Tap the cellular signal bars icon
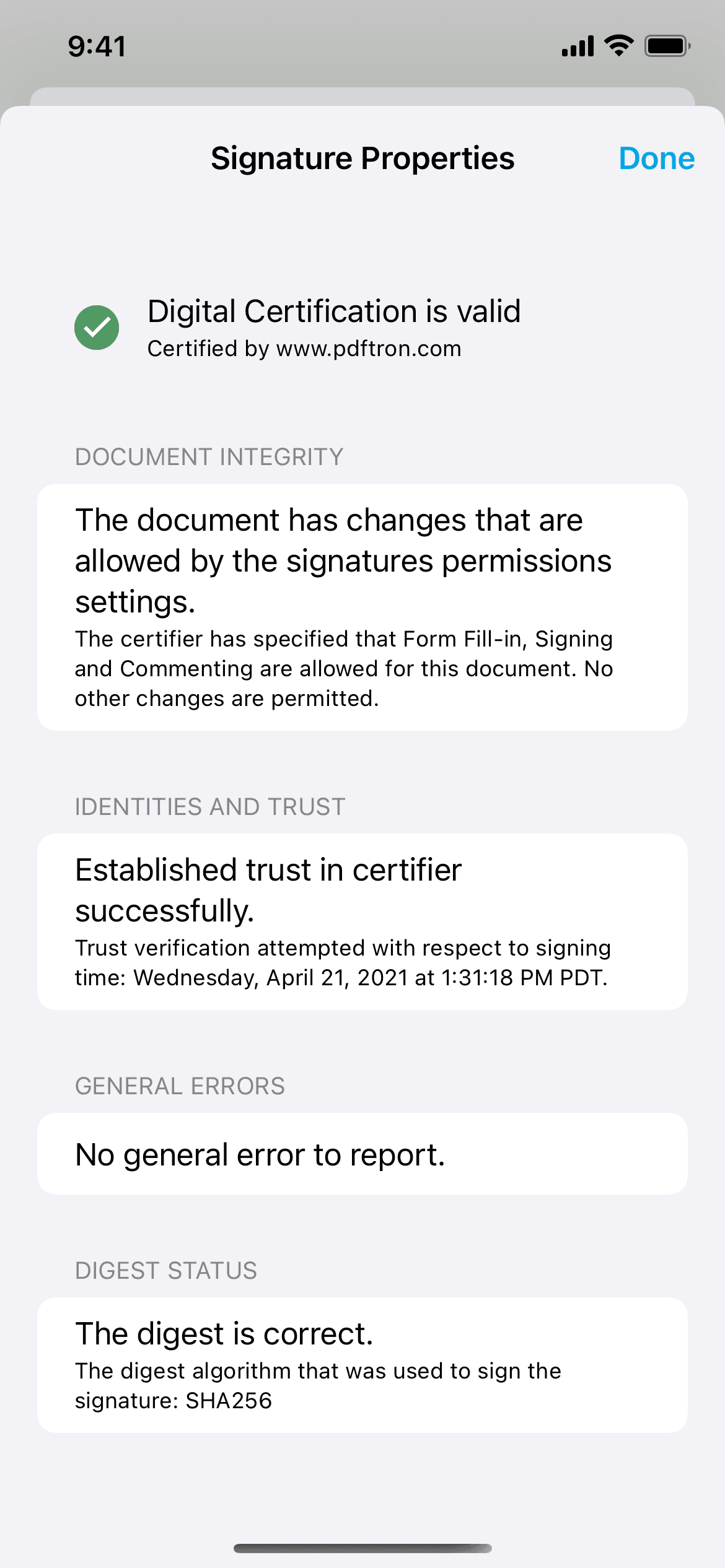Image resolution: width=725 pixels, height=1568 pixels. coord(578,46)
